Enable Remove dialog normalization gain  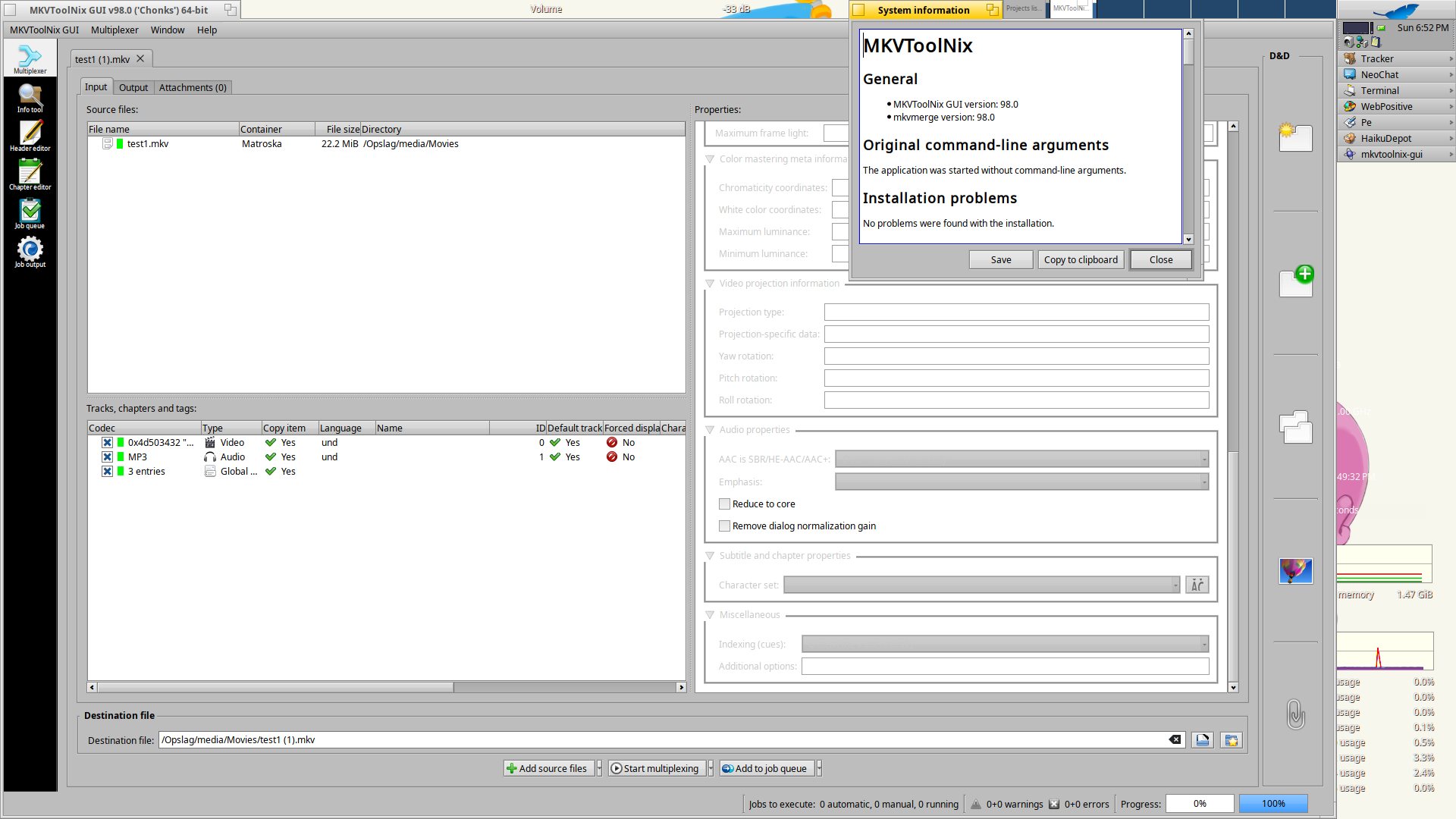(724, 526)
